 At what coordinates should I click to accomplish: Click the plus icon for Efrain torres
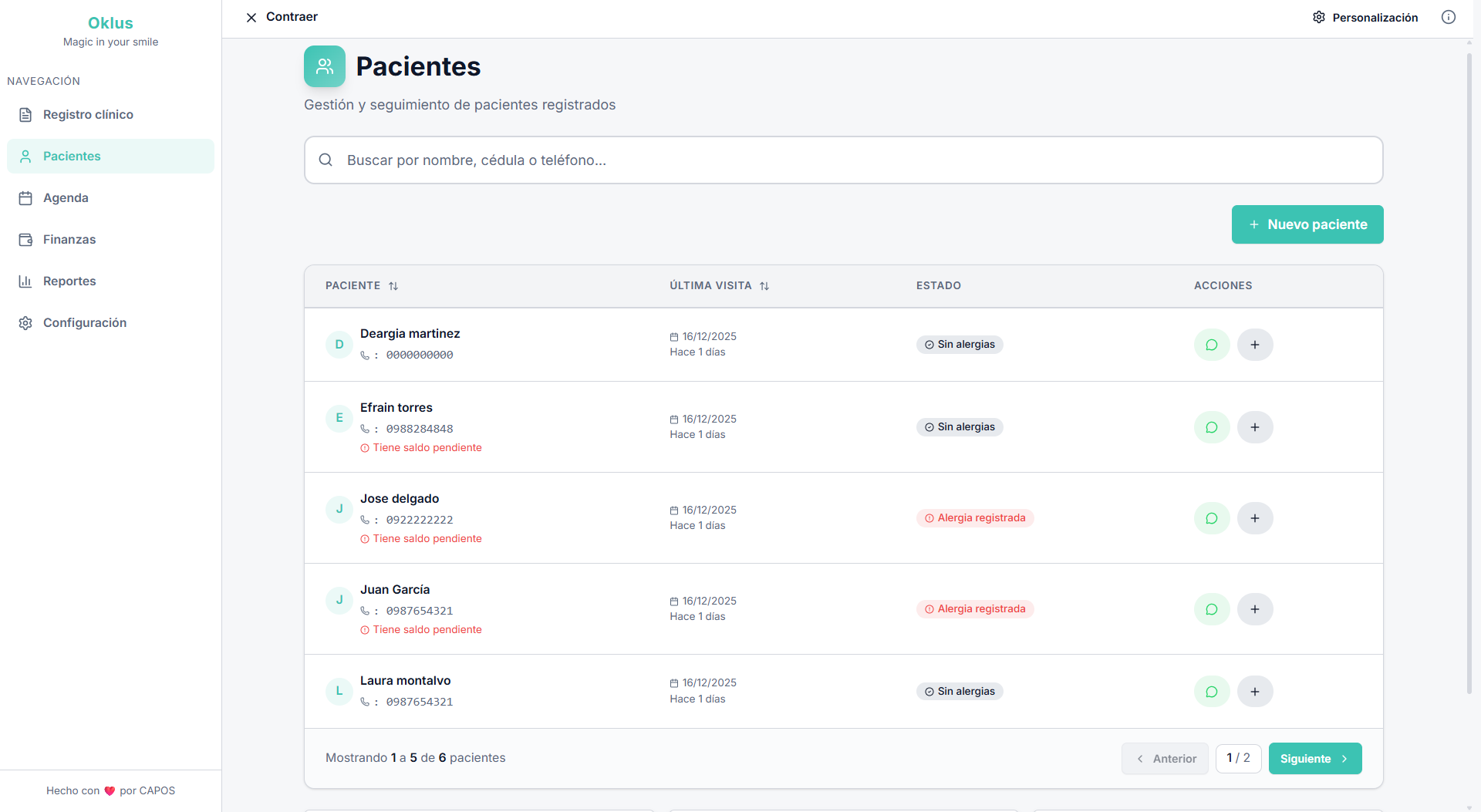pyautogui.click(x=1254, y=427)
